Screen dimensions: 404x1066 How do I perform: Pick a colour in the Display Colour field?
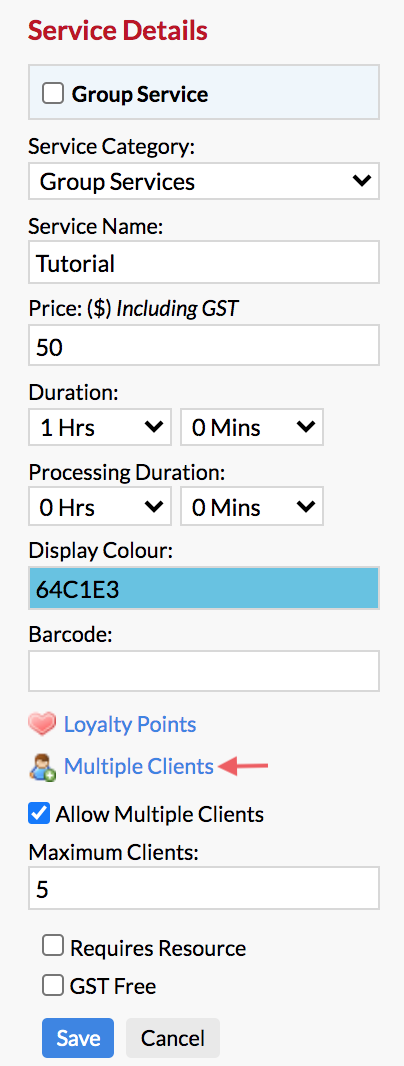click(203, 589)
